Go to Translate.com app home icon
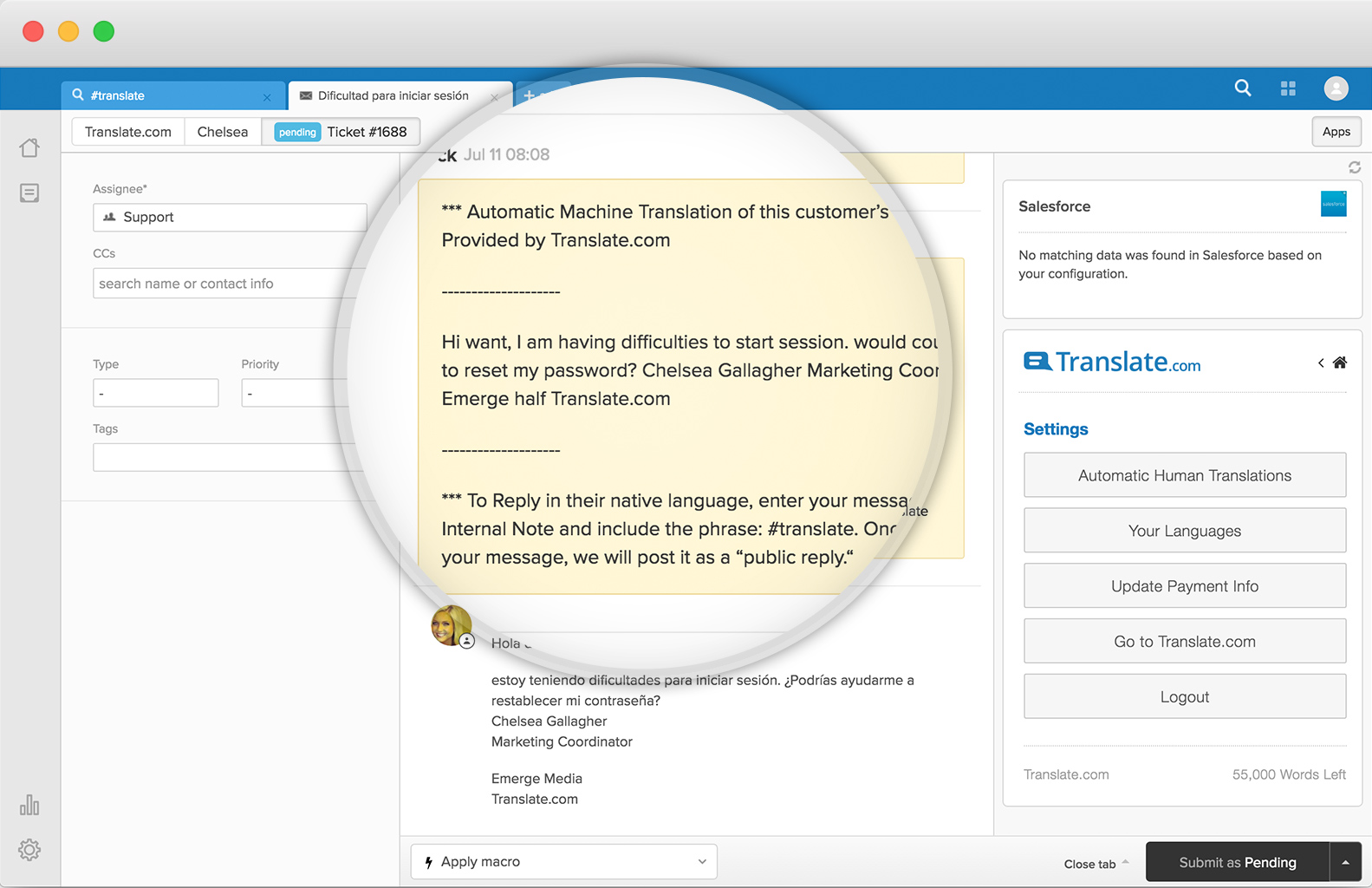Screen dimensions: 1372x888 click(x=1340, y=362)
